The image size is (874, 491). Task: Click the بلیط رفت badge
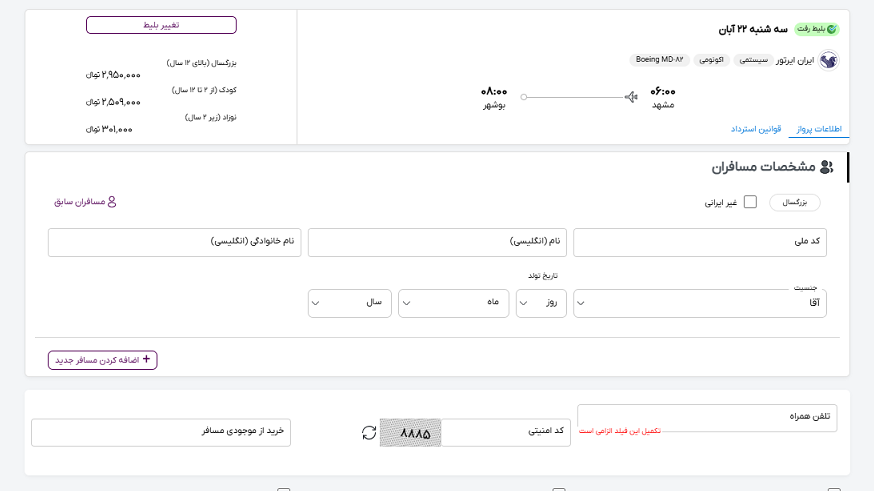point(817,29)
